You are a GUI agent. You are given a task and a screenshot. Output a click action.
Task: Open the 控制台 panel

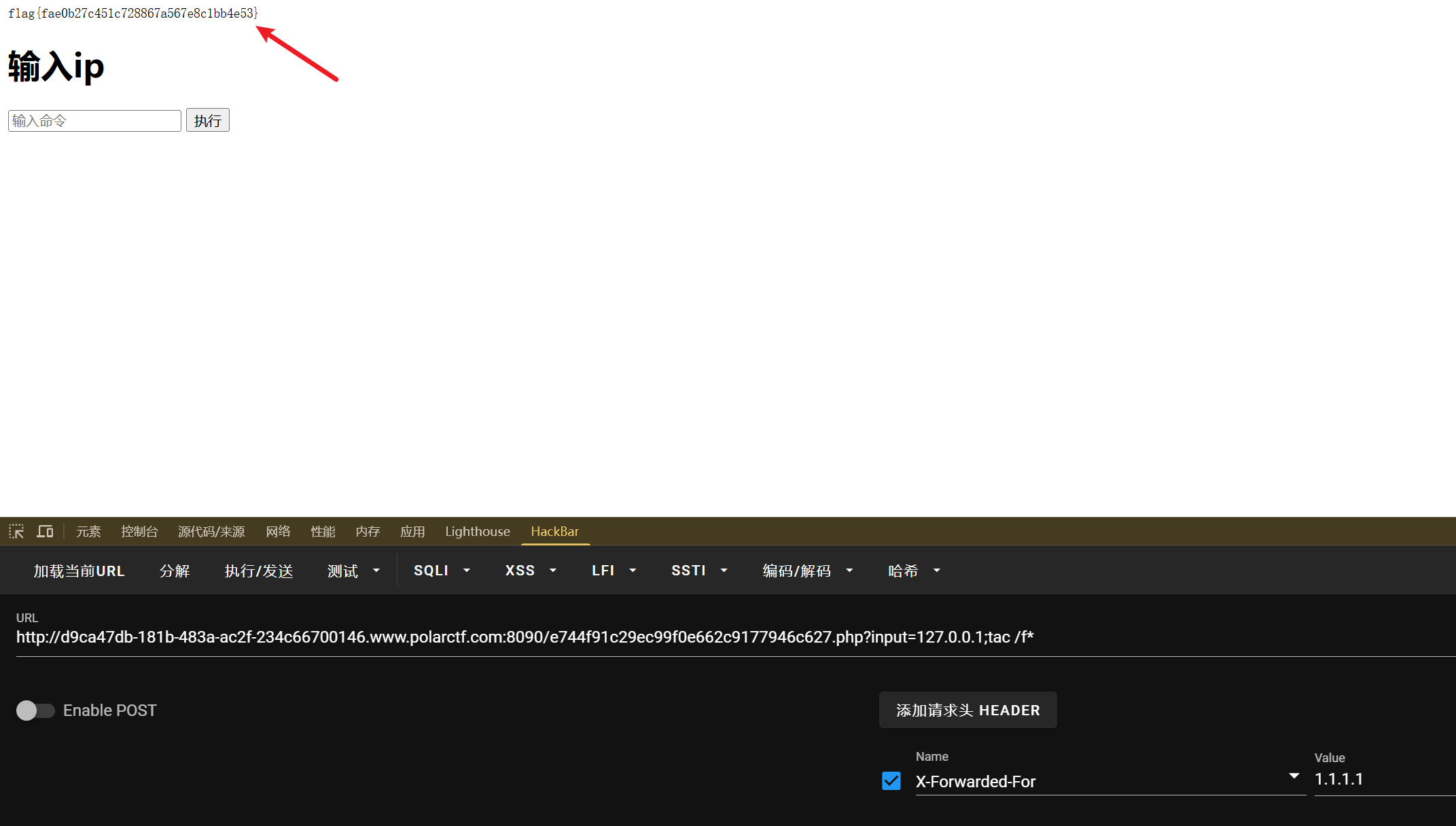click(x=139, y=531)
